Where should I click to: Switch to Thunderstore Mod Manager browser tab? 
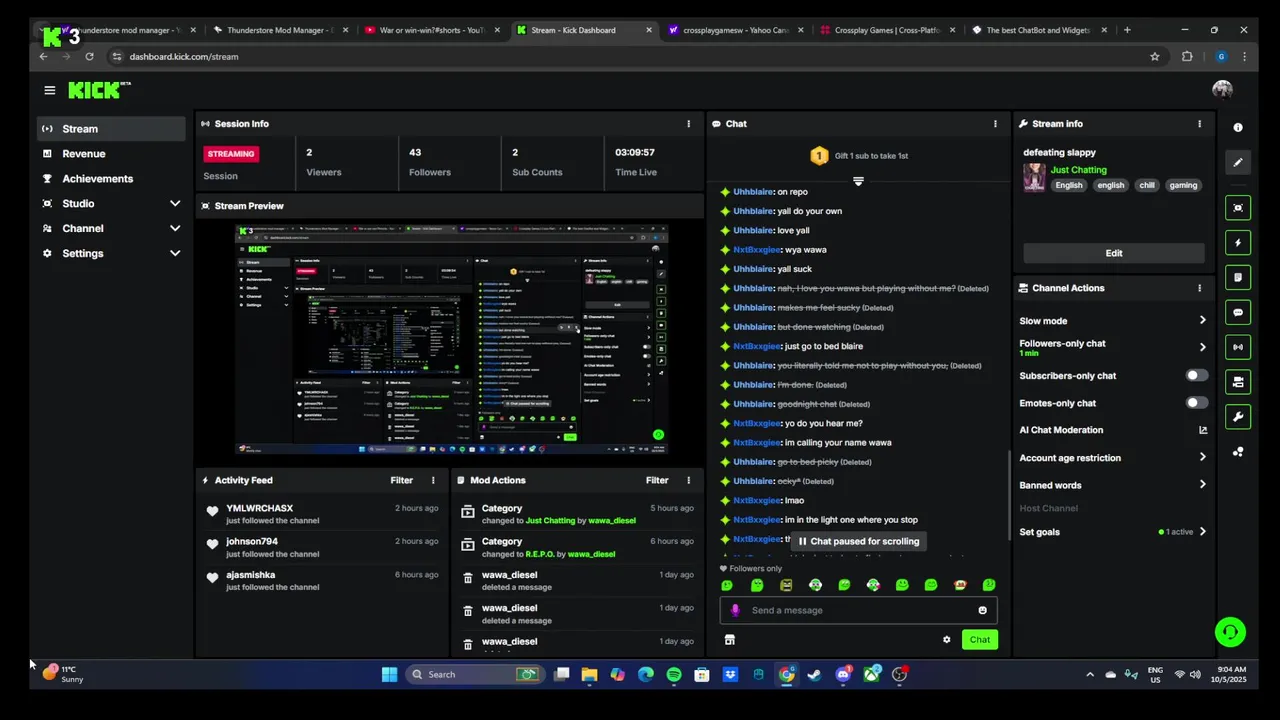click(279, 30)
